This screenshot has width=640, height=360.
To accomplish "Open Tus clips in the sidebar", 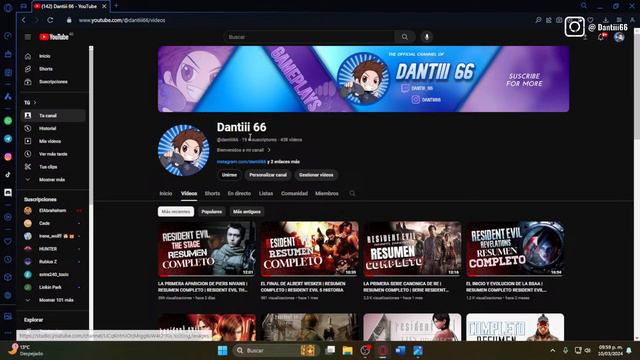I will (54, 167).
